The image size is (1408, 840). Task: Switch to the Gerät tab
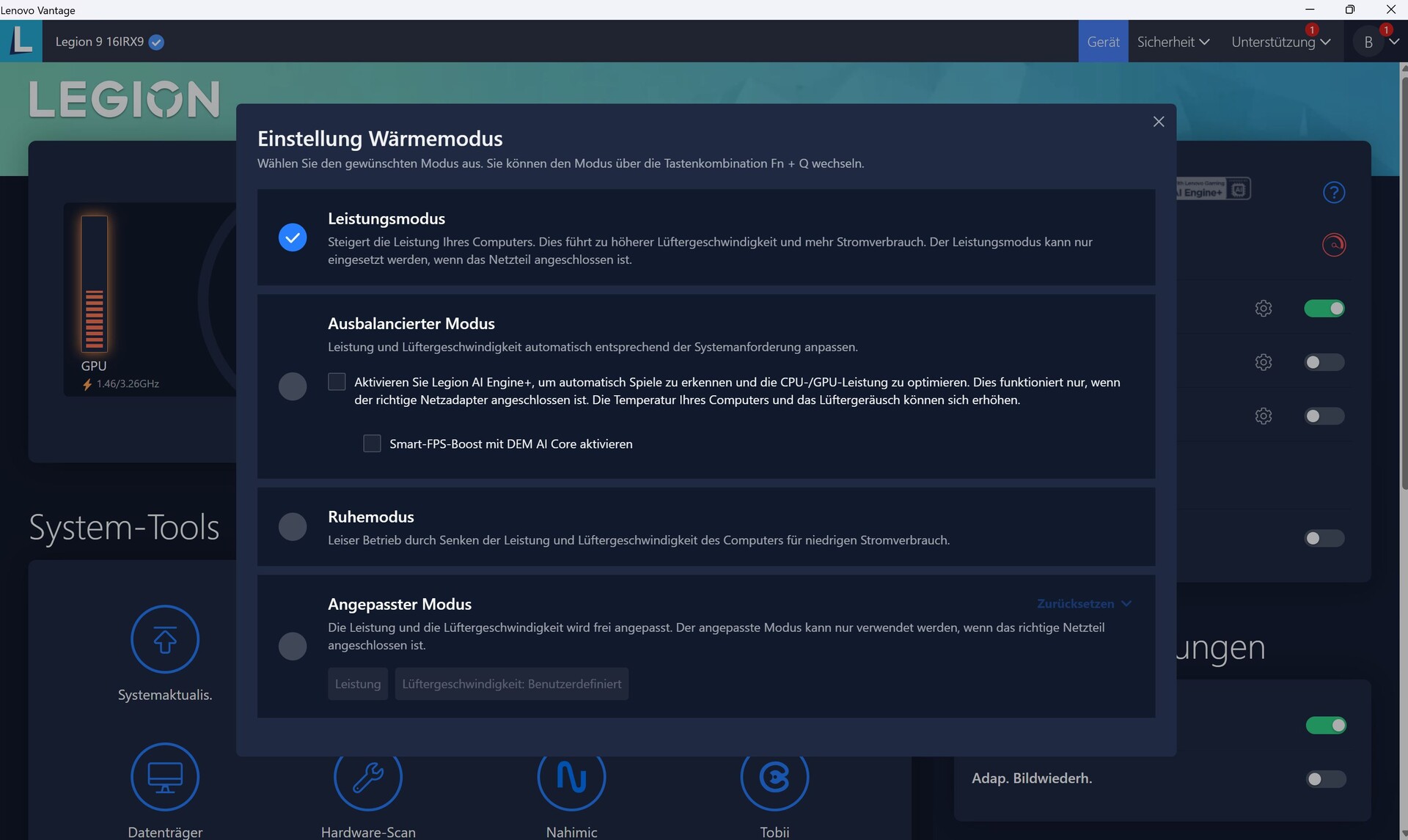1102,42
